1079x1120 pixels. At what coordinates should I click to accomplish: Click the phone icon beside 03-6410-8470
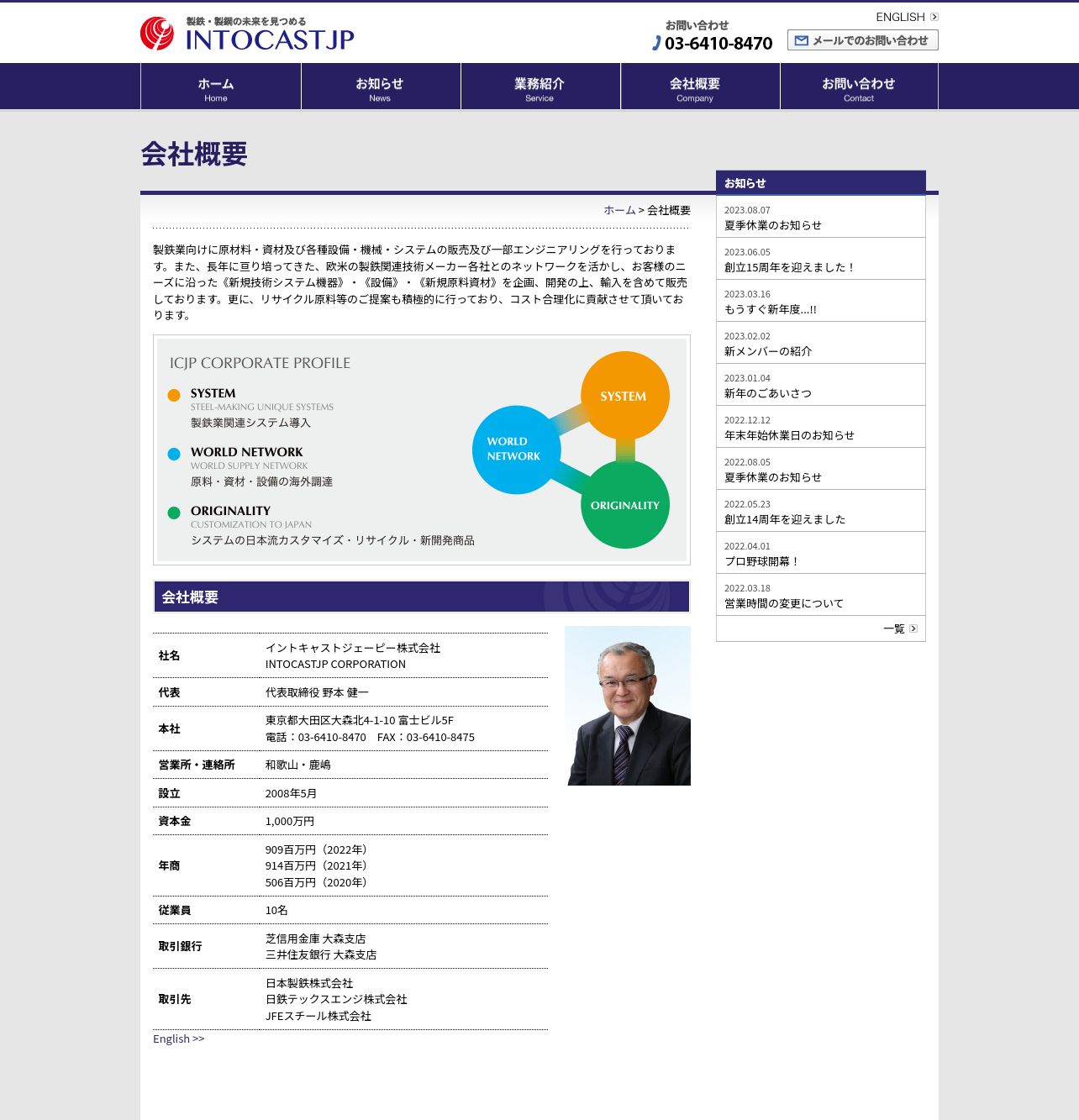coord(657,43)
